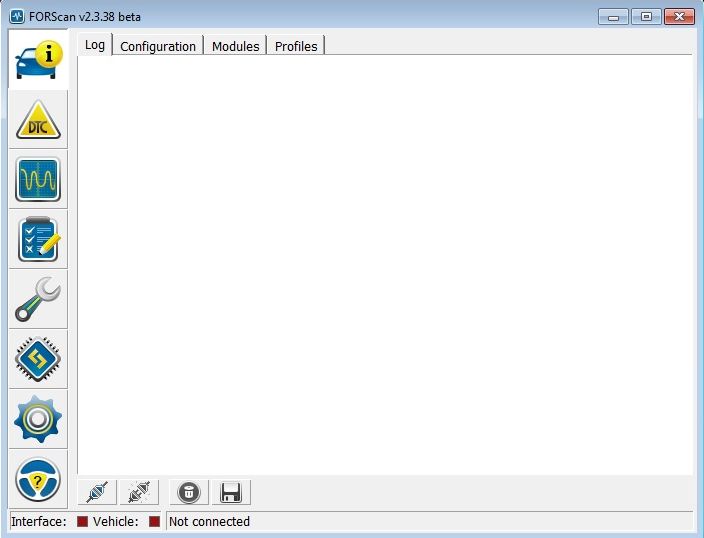Viewport: 704px width, 538px height.
Task: Click the FORScan title bar app icon
Action: (17, 16)
